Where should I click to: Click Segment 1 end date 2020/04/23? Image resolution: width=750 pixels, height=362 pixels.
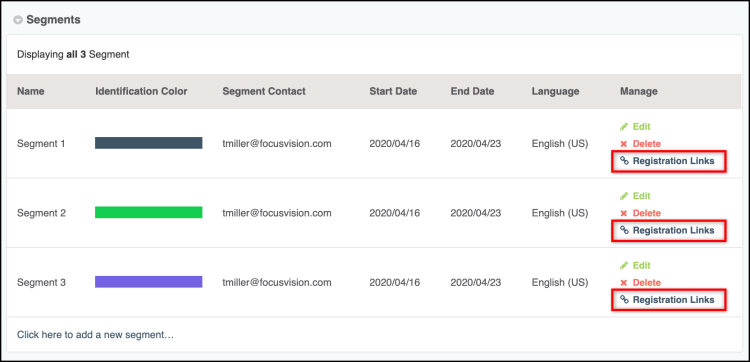click(475, 143)
